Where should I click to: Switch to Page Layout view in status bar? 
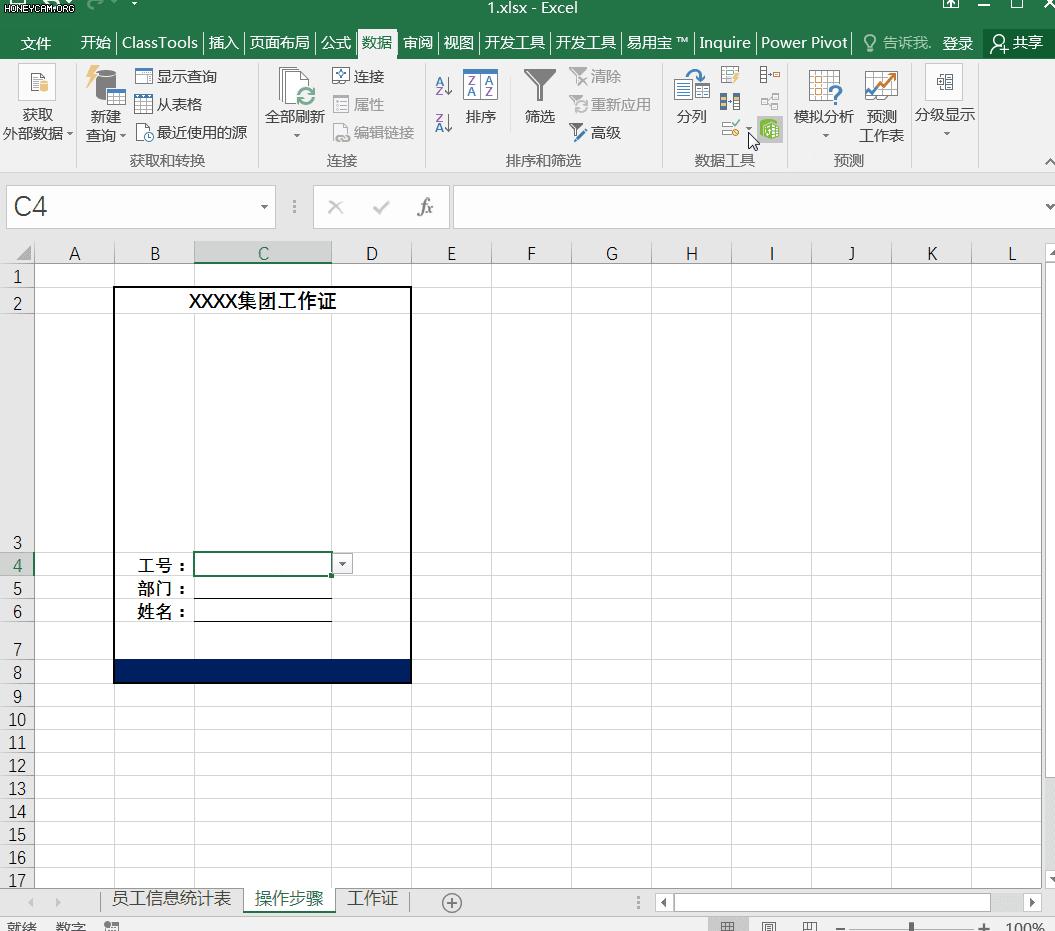pos(769,926)
